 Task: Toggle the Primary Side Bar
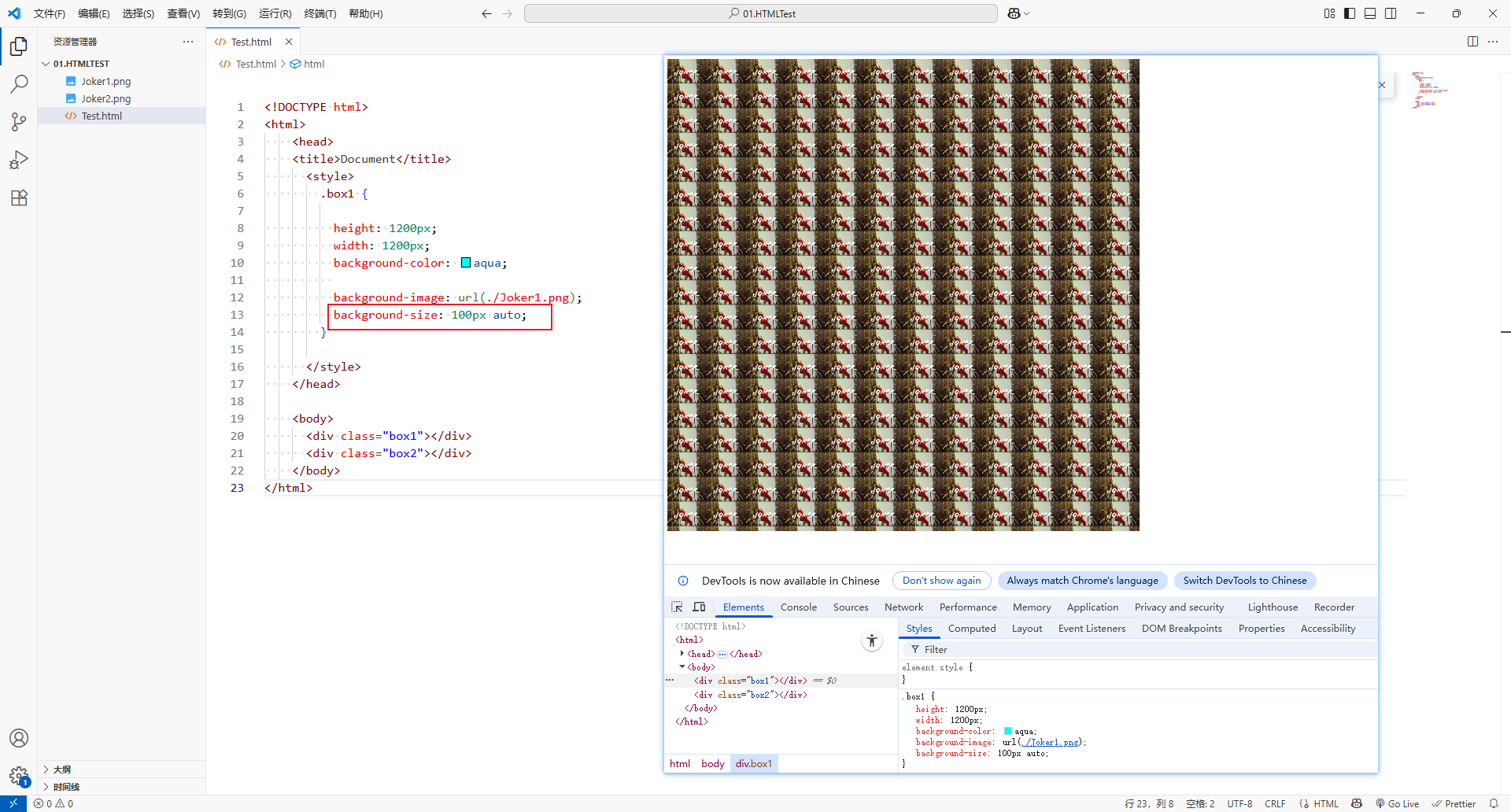[1350, 13]
